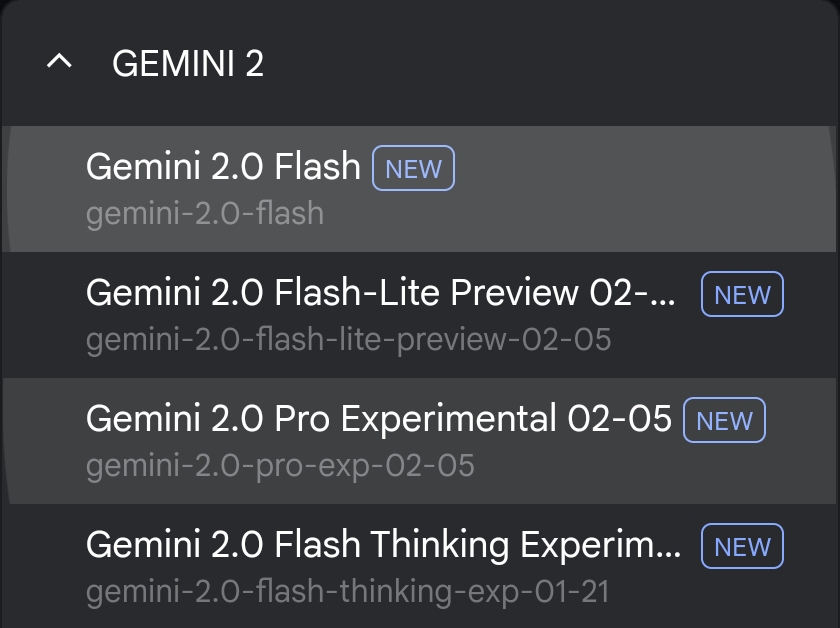Click the word Pro in third model title
This screenshot has height=628, width=840.
point(302,418)
